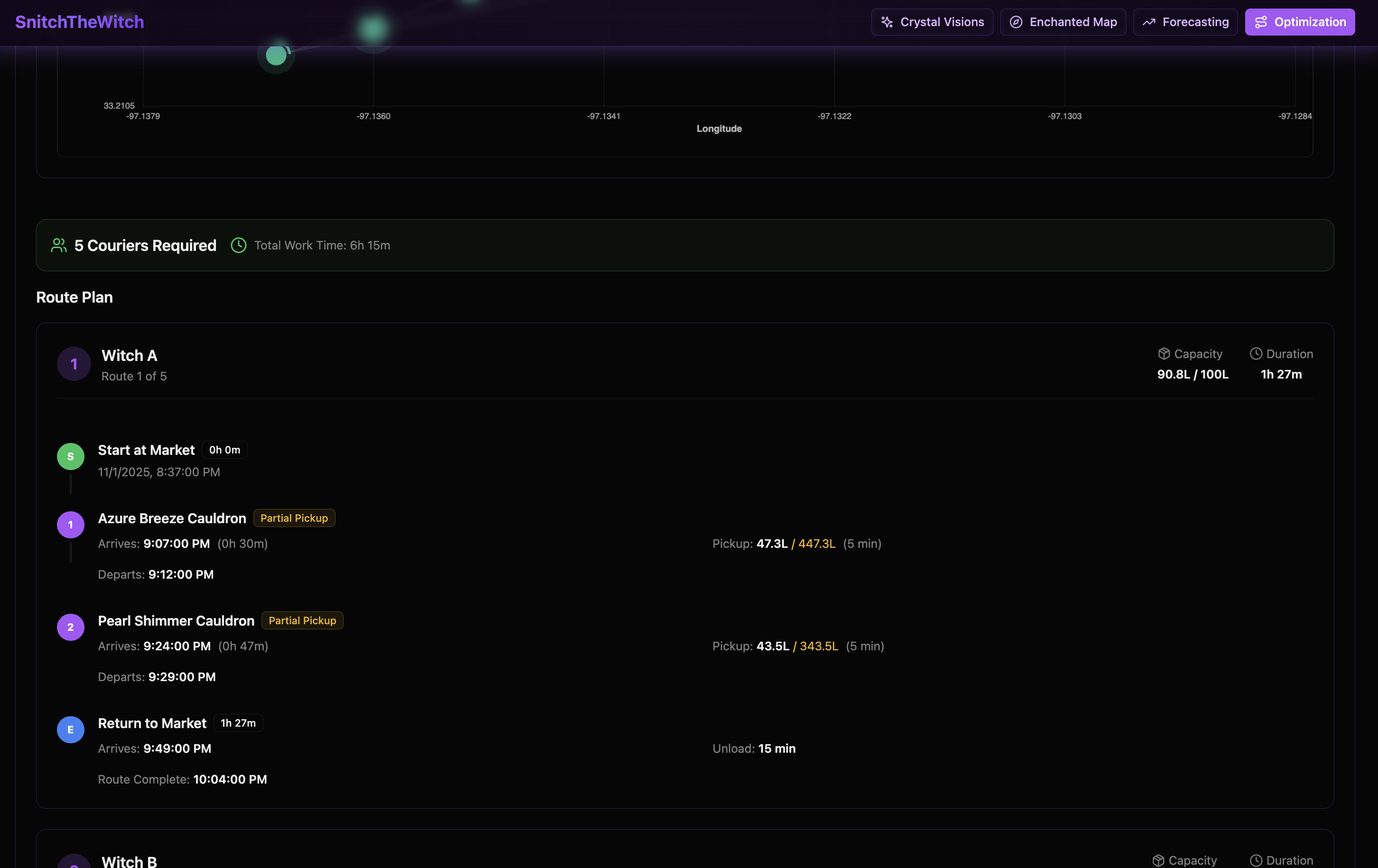Click the blue End marker E

click(x=70, y=729)
